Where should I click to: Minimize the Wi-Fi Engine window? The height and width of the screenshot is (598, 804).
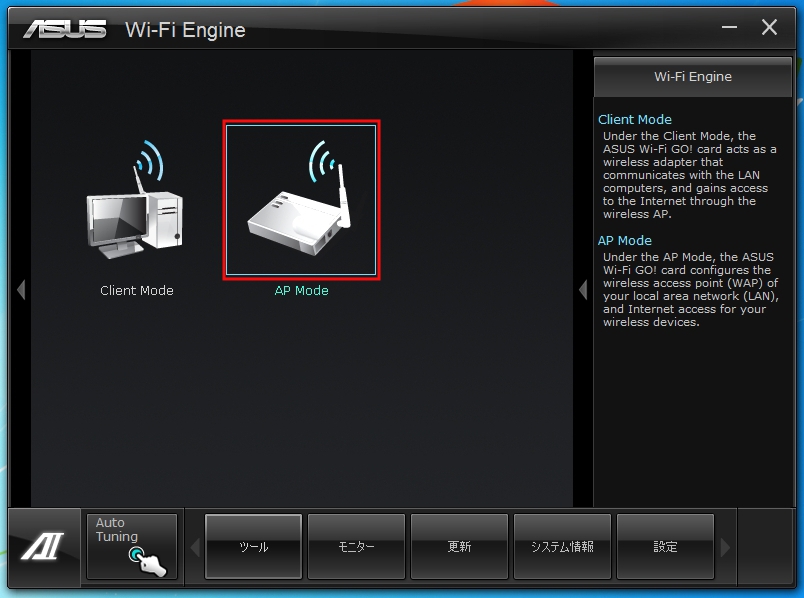pyautogui.click(x=729, y=27)
